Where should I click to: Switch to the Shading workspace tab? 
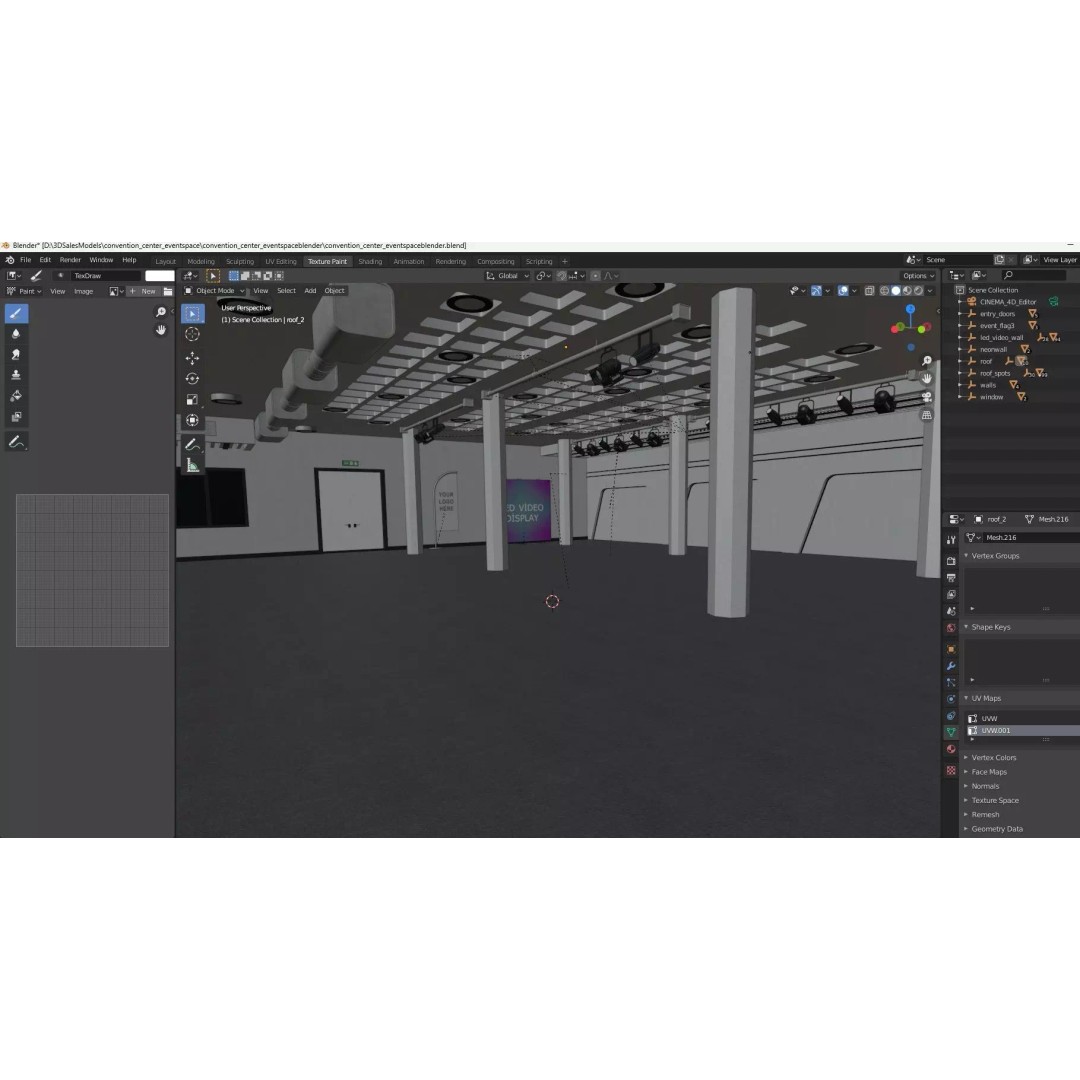coord(370,262)
